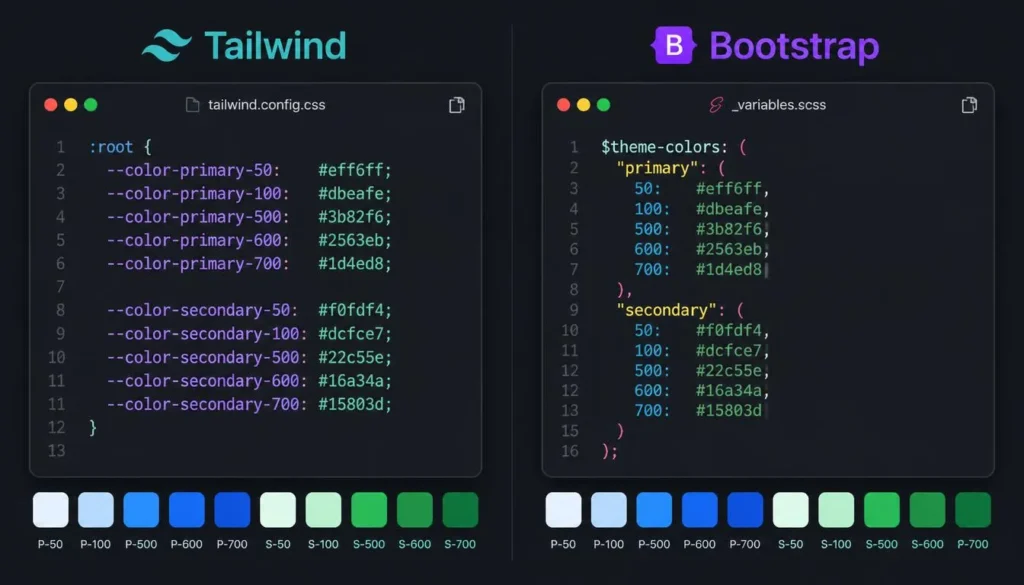
Task: Click '#dcfce7,' value in Bootstrap code
Action: coord(733,351)
